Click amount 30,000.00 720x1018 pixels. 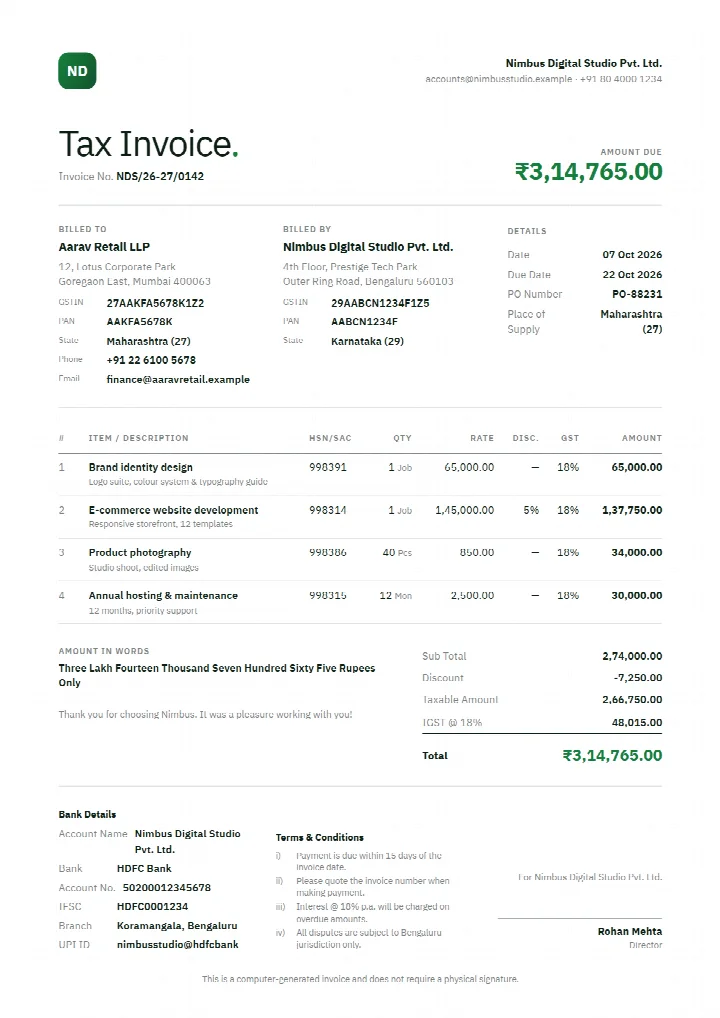tap(637, 595)
